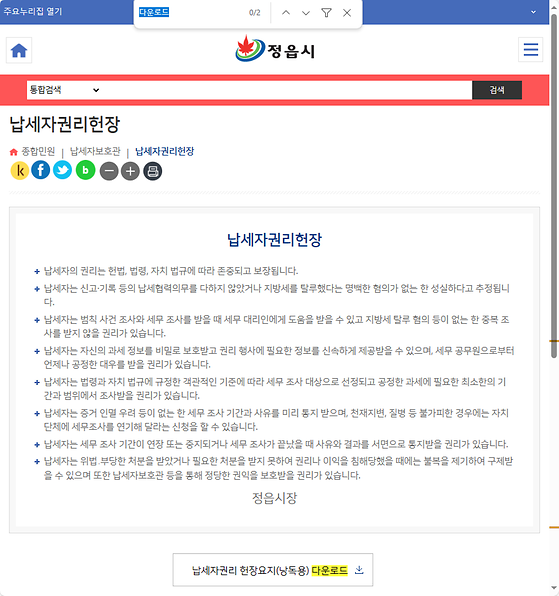Click the find-in-page text field
This screenshot has height=596, width=559.
(190, 13)
